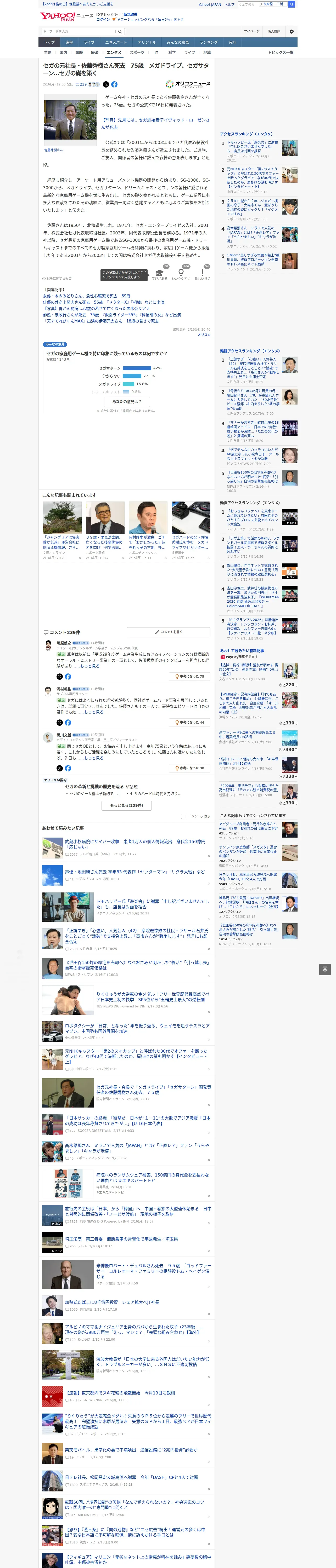Expand 鴨原盛之 comment with もっと見る

point(90,666)
